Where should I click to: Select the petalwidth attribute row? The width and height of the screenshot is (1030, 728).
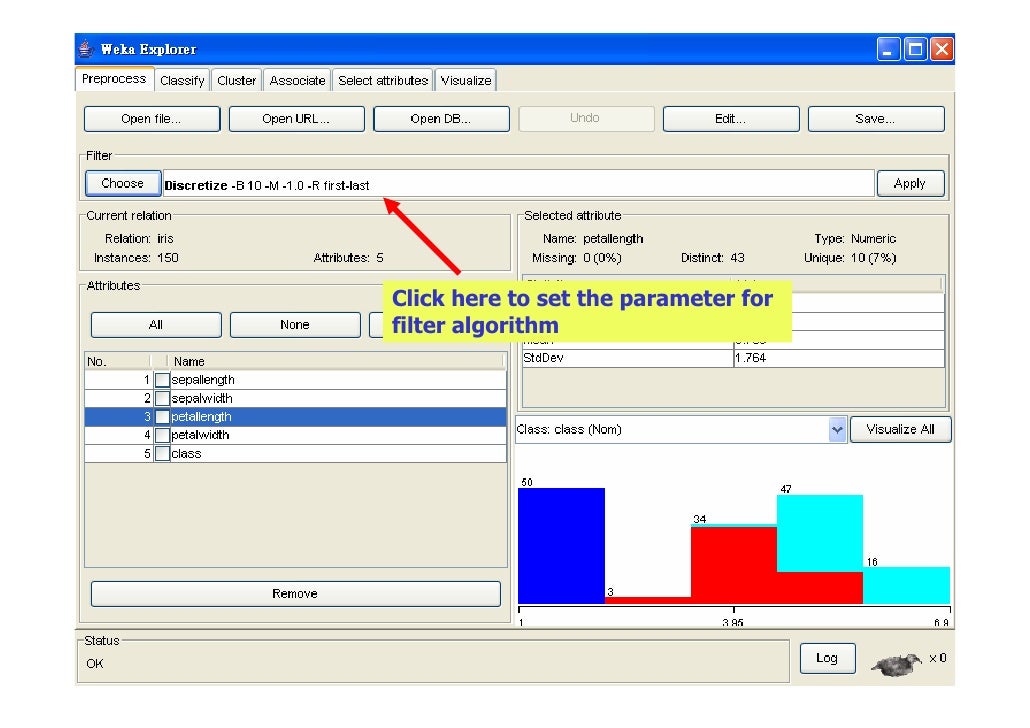click(296, 435)
